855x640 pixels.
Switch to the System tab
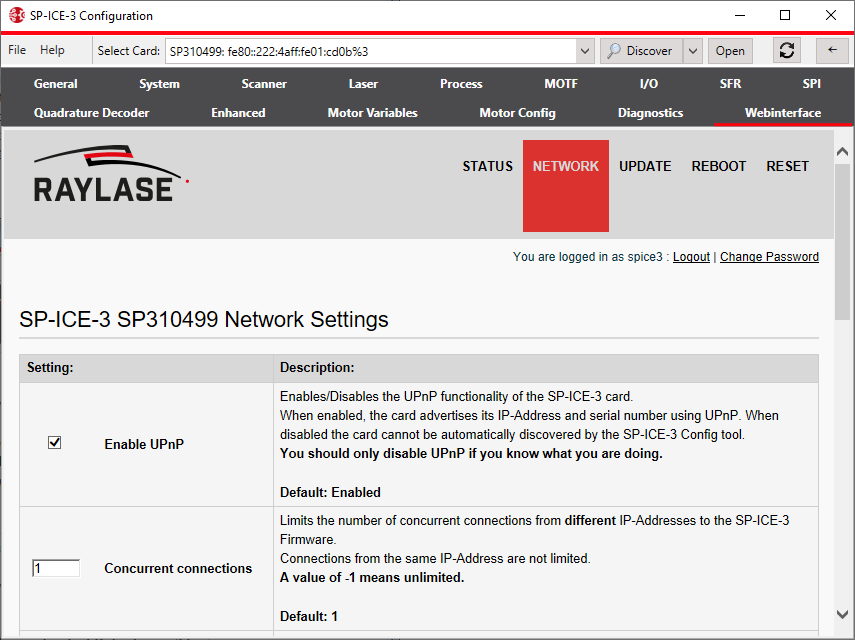point(159,84)
